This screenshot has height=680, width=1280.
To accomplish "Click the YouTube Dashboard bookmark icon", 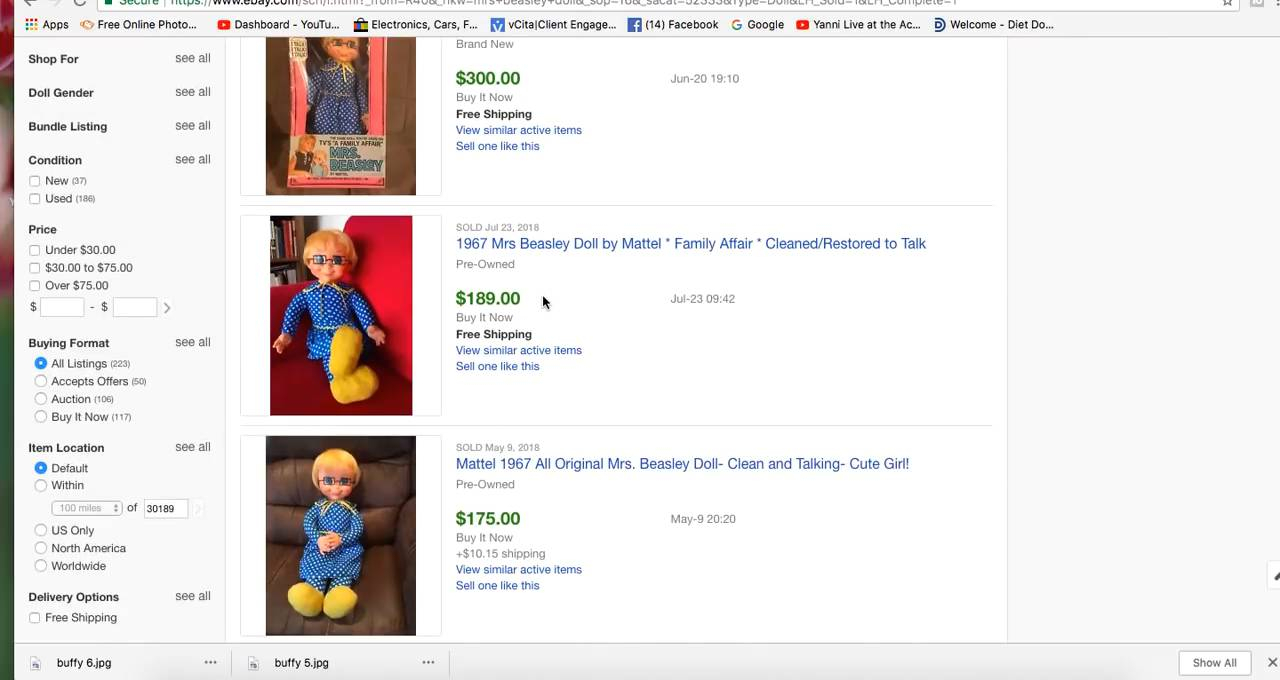I will (224, 25).
